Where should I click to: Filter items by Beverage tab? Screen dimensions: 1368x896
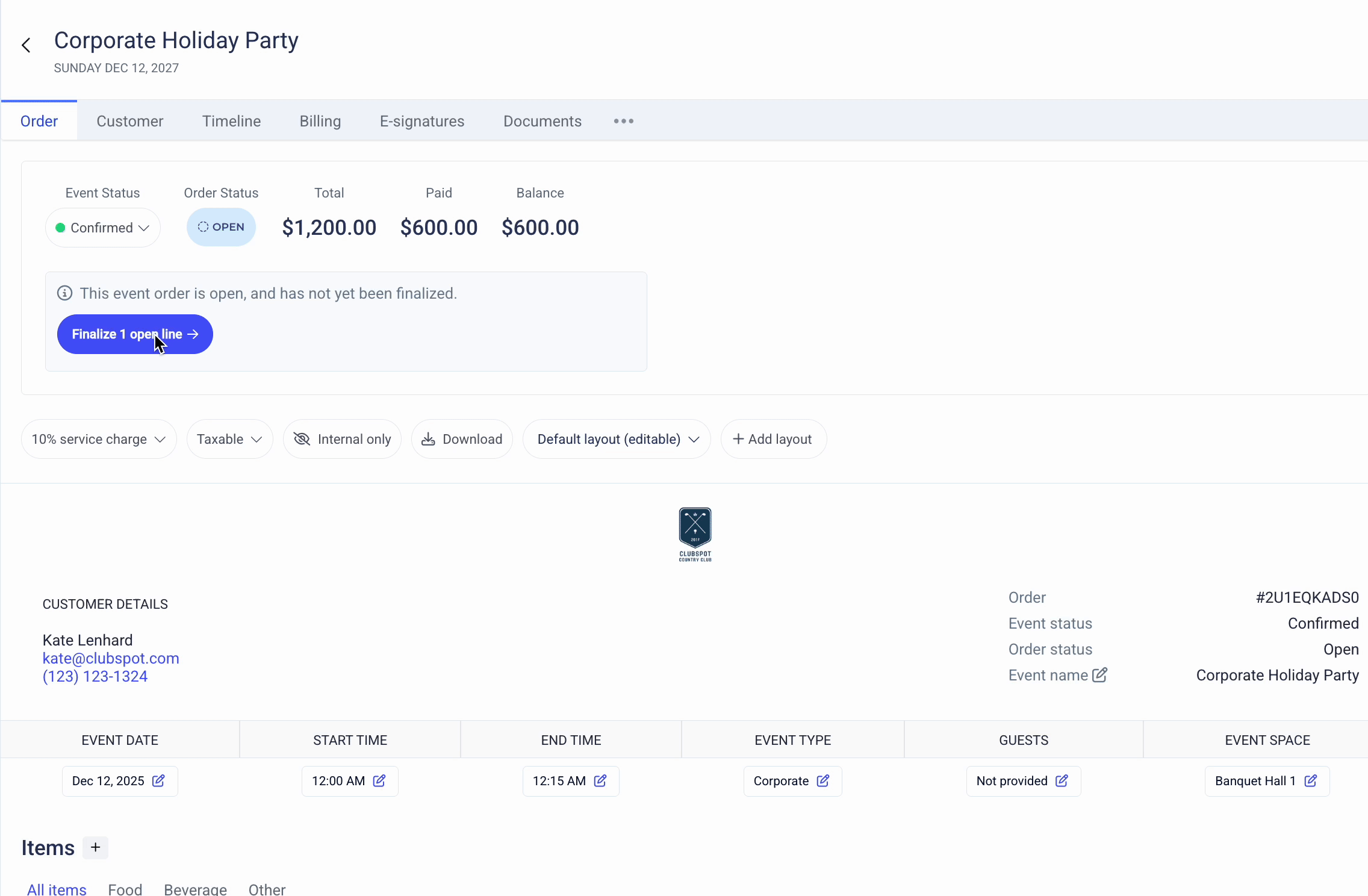point(195,889)
